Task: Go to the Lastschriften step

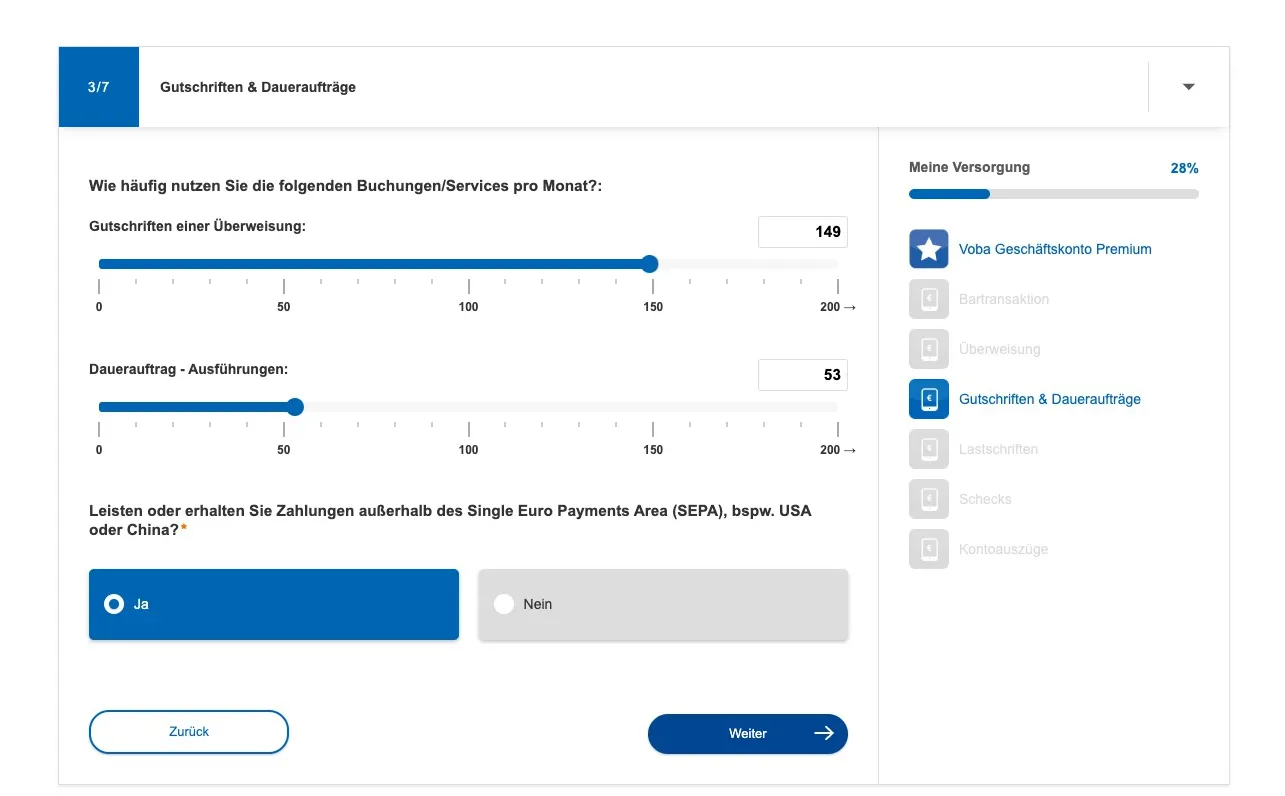Action: pyautogui.click(x=998, y=449)
